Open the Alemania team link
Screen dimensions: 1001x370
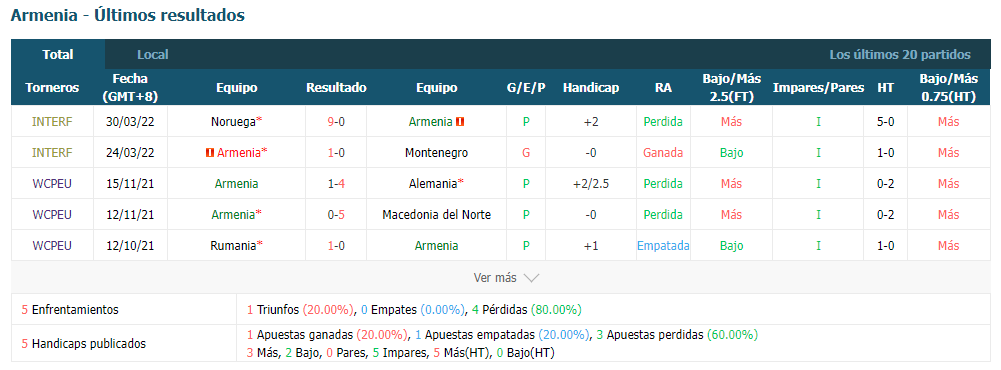click(x=433, y=184)
